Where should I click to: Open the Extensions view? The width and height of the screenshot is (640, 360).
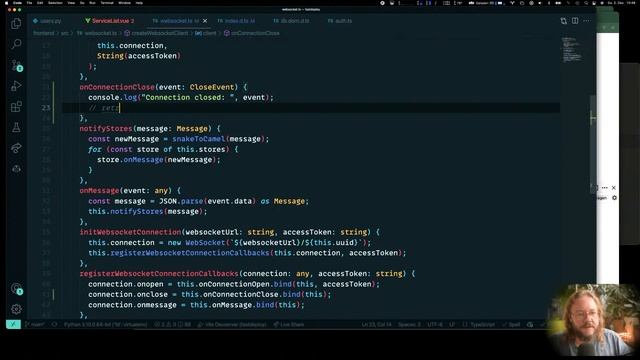click(x=16, y=107)
